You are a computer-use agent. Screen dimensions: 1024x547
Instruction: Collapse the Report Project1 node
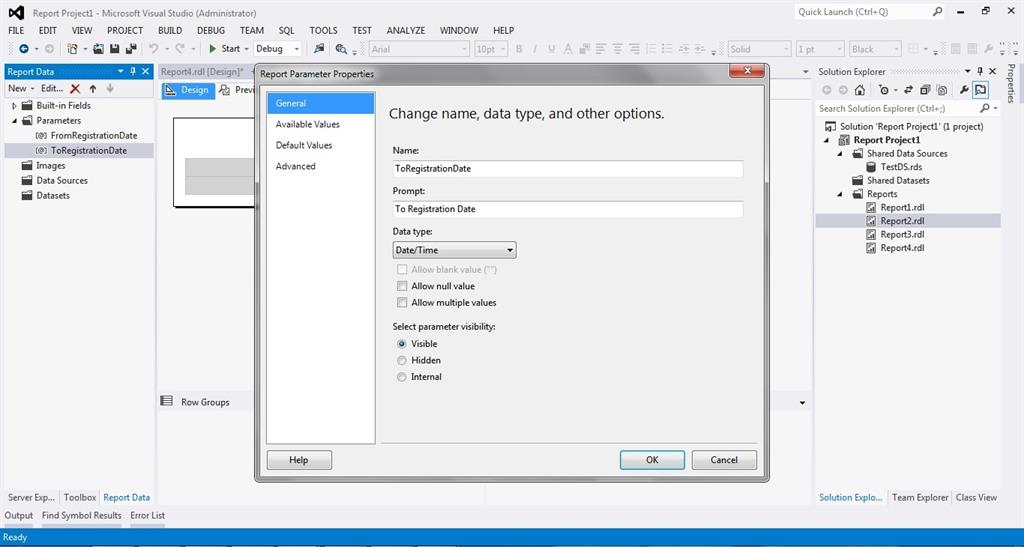pos(826,140)
